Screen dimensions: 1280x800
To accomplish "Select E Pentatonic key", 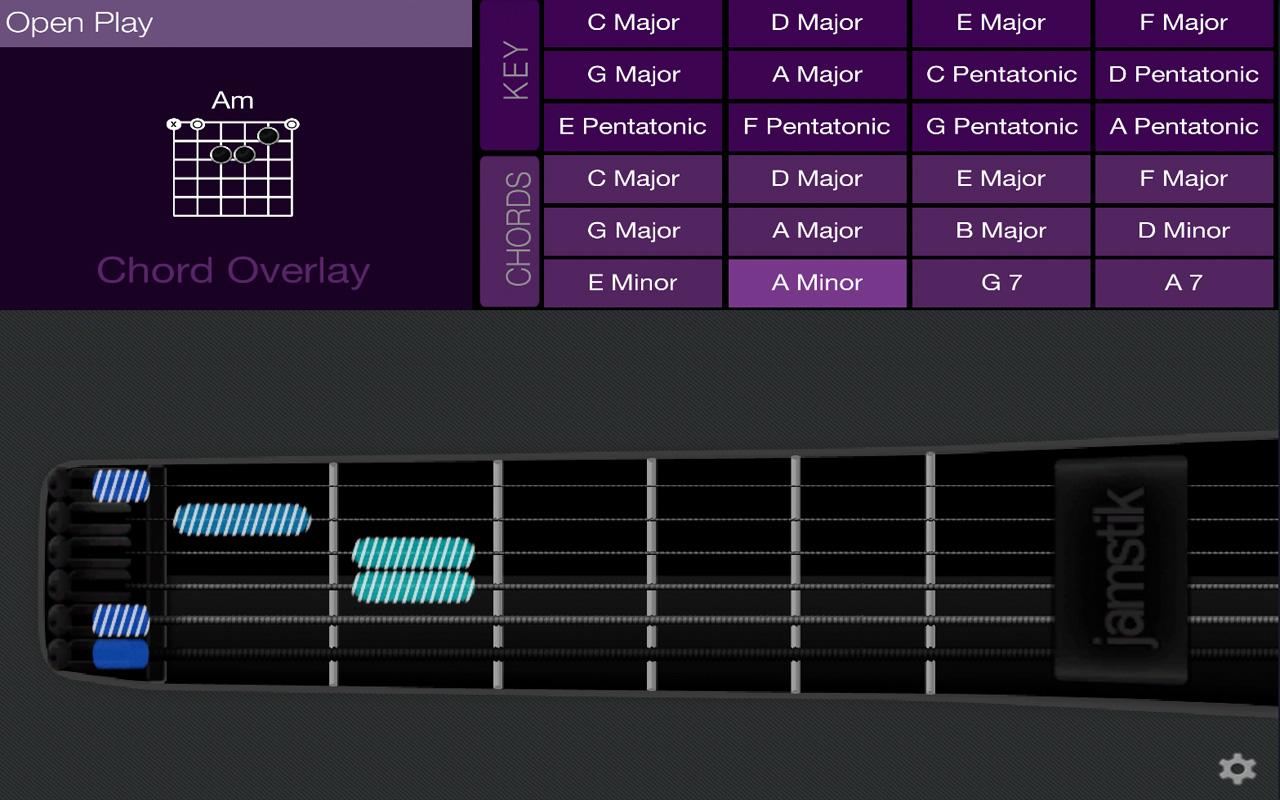I will coord(633,127).
